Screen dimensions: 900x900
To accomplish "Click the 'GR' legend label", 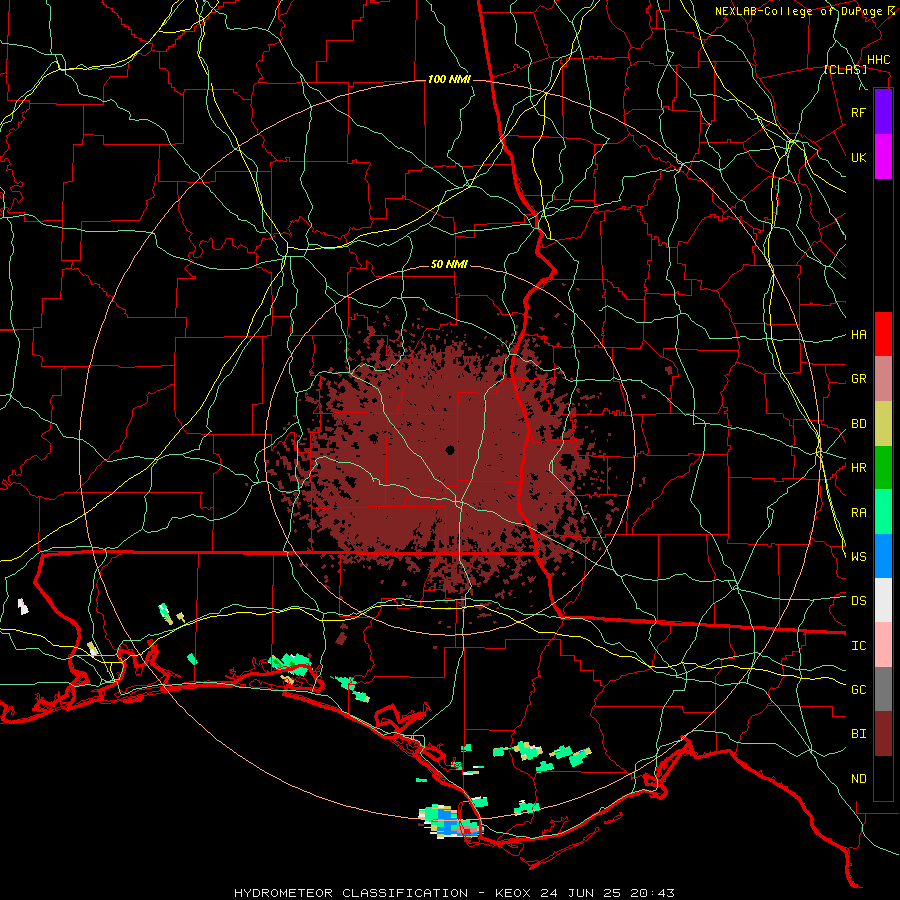I will point(858,379).
